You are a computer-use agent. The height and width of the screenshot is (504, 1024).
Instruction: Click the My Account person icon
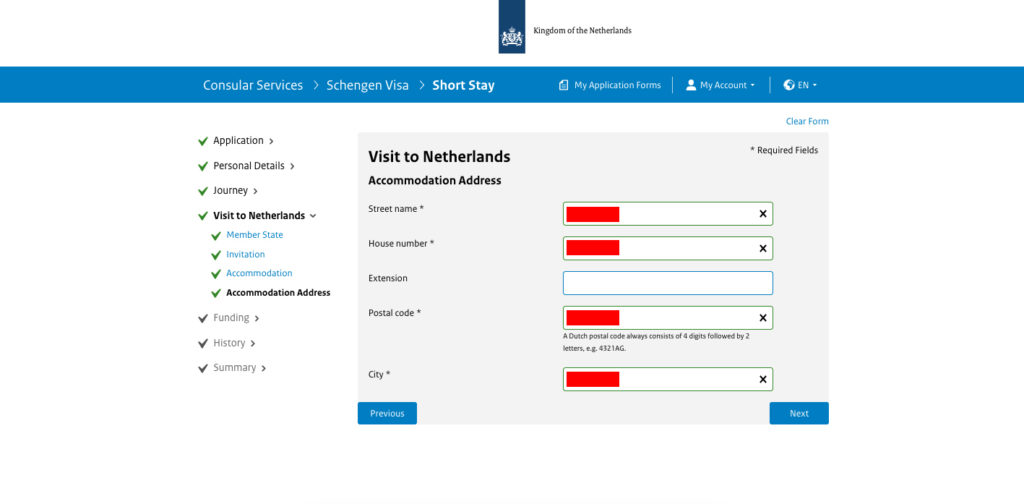(690, 85)
